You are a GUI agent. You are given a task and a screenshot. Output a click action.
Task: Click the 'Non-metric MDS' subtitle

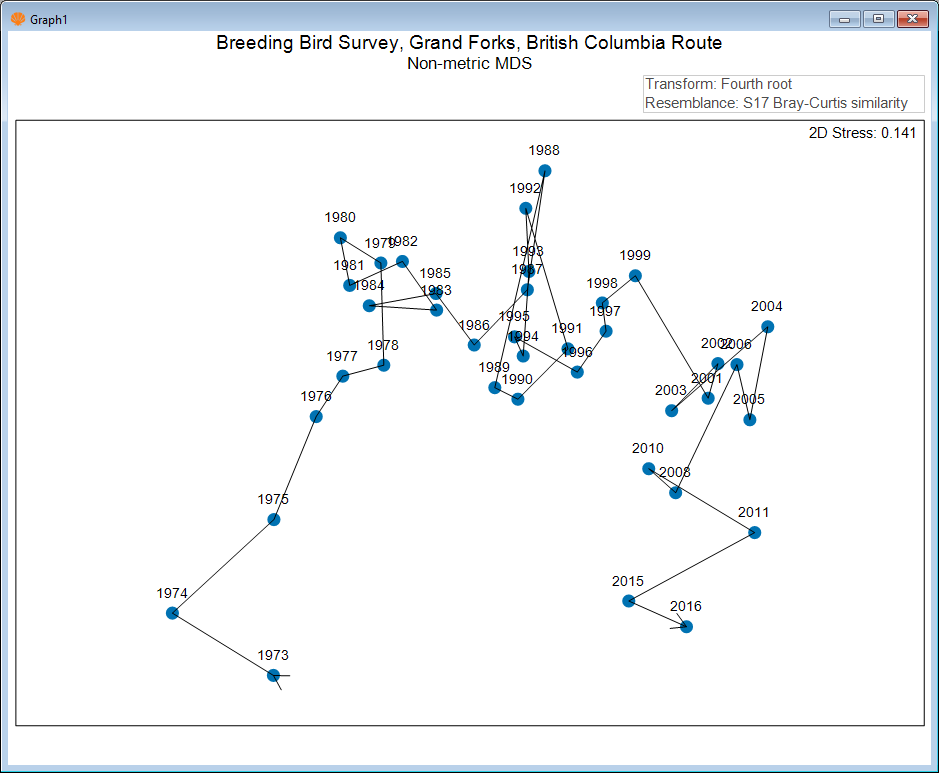pyautogui.click(x=469, y=63)
